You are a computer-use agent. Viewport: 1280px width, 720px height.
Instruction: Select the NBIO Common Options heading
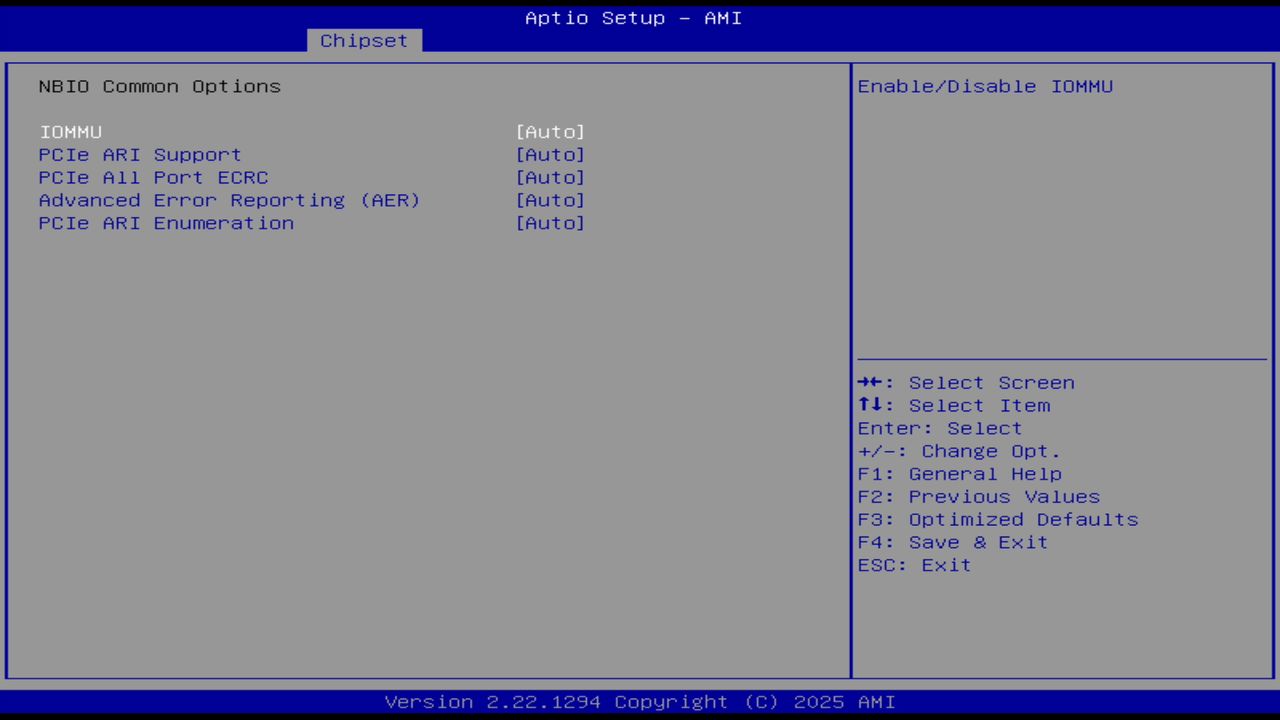pos(159,86)
